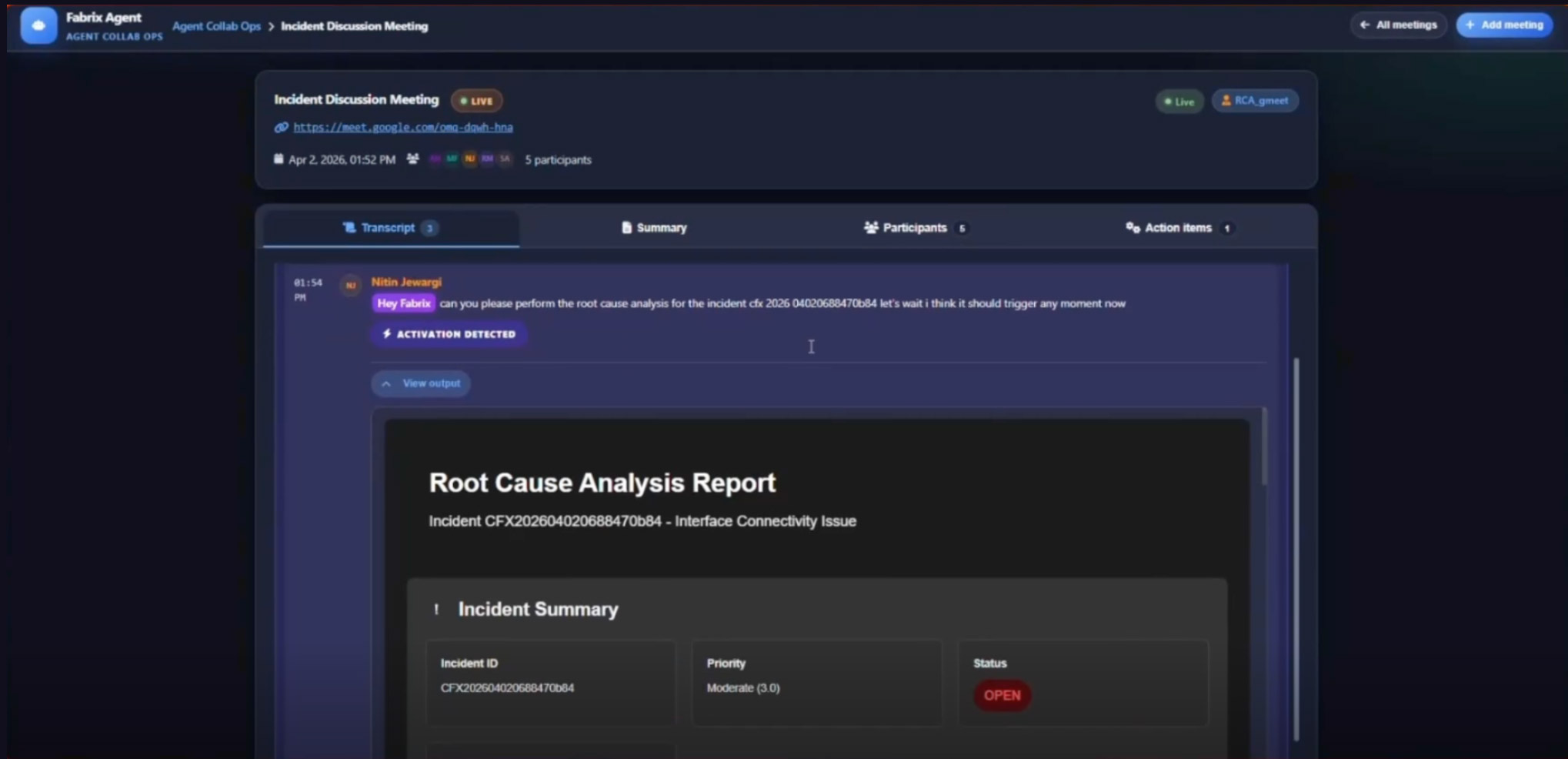Click the exclamation icon by Incident Summary
Screen dimensions: 1568x759
click(436, 610)
